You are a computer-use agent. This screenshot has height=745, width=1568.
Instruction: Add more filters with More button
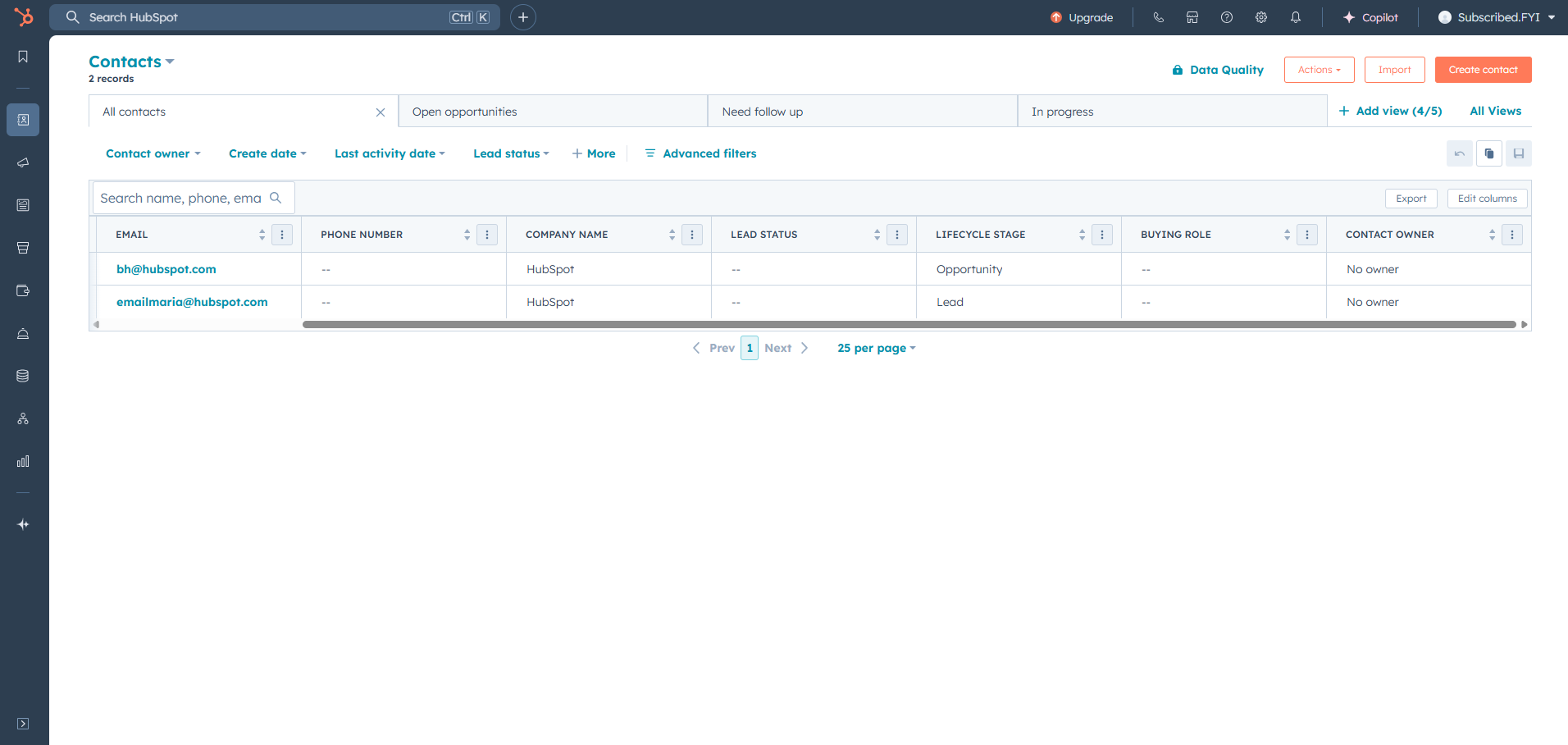click(x=594, y=153)
